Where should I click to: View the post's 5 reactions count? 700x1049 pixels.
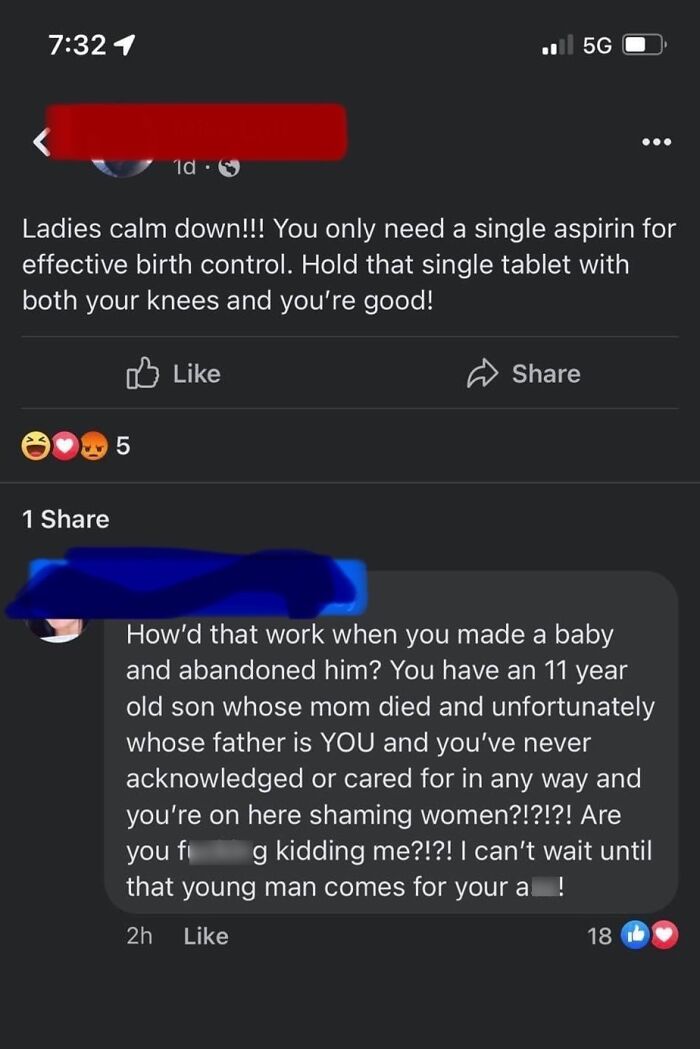(x=123, y=447)
